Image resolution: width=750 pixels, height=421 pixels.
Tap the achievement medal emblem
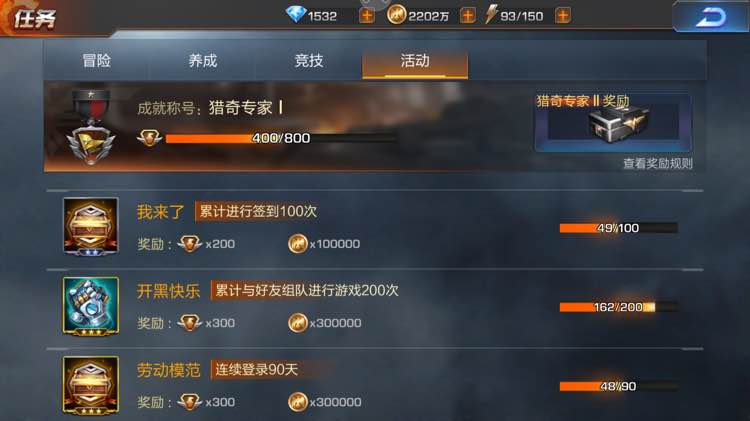91,128
